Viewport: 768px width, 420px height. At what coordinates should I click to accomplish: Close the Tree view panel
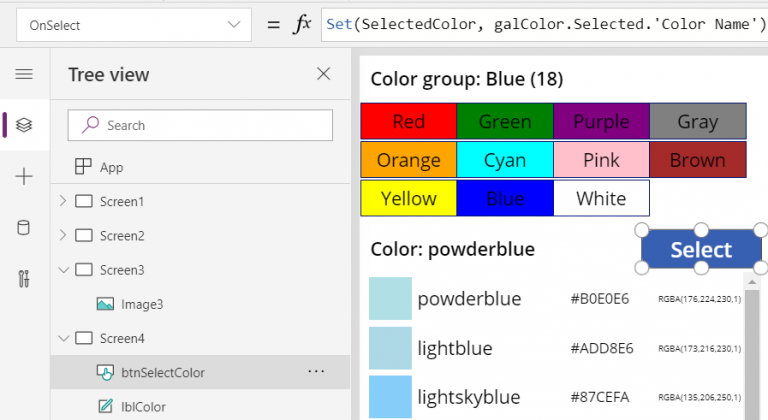(323, 74)
